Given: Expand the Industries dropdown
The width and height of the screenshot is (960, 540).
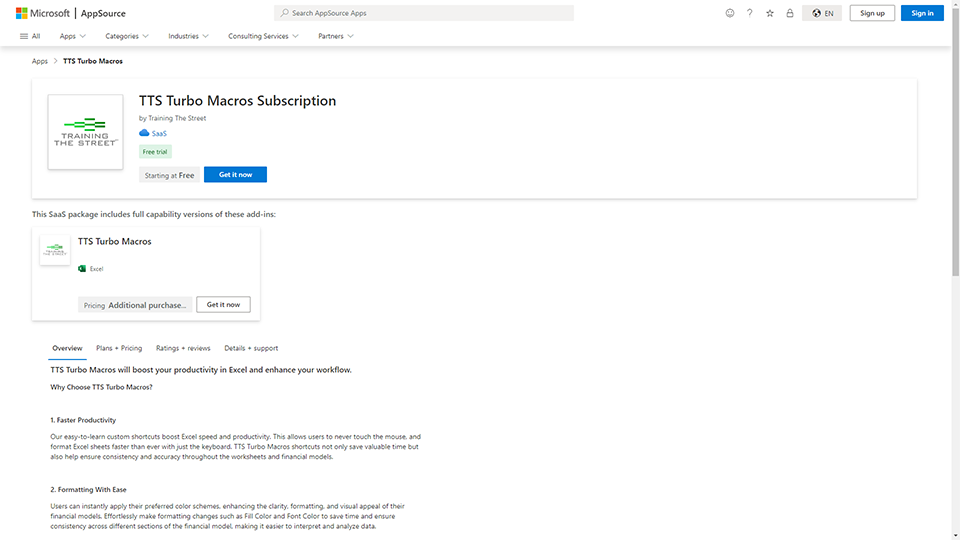Looking at the screenshot, I should point(189,36).
